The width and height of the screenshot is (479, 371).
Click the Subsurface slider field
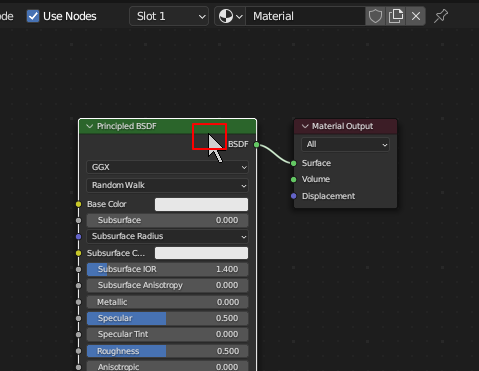tap(167, 220)
